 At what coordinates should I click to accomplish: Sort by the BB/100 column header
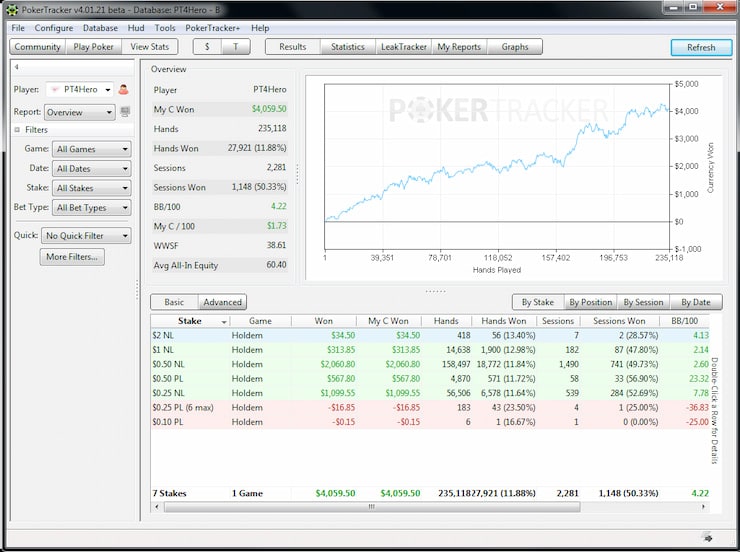pos(684,321)
